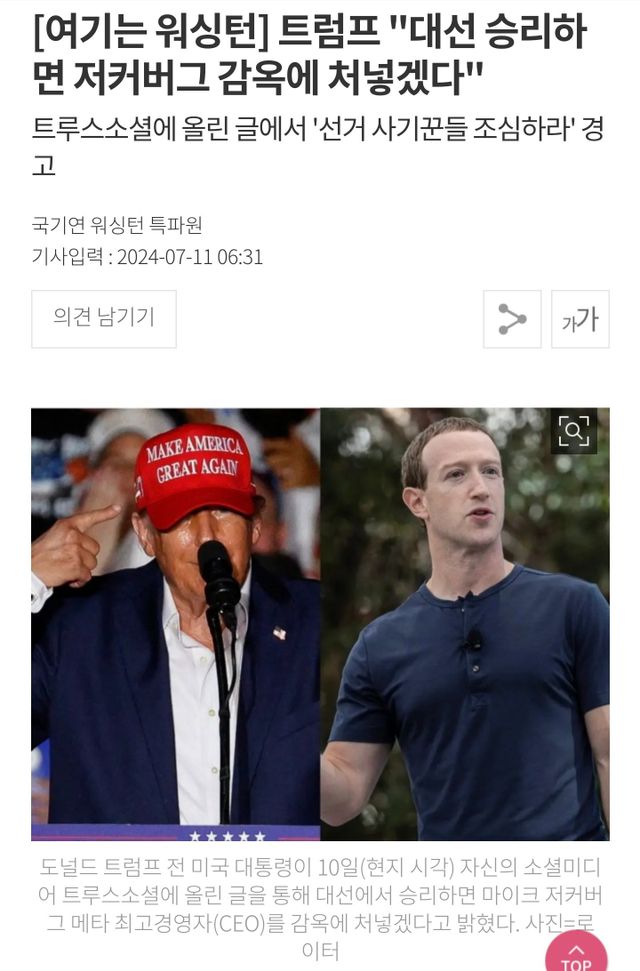
Task: Click the 트루스소셜 subtitle line
Action: [317, 147]
